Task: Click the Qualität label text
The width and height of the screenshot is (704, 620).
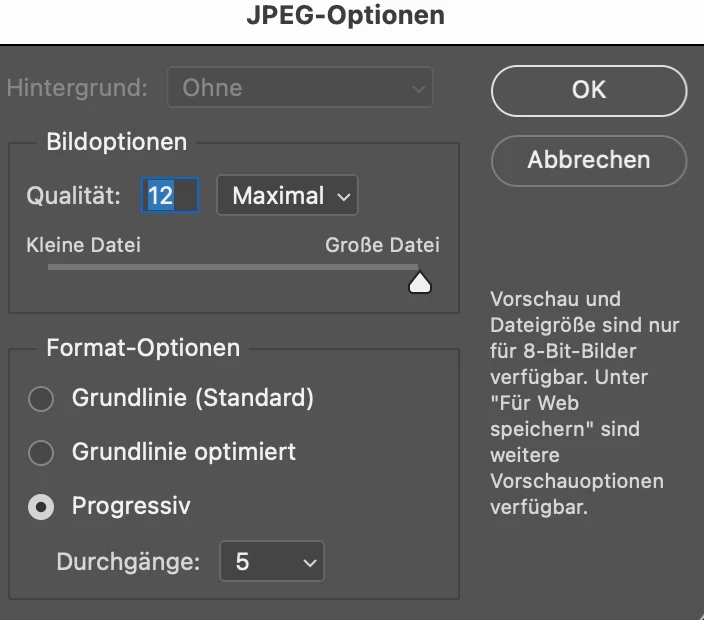Action: click(x=74, y=196)
